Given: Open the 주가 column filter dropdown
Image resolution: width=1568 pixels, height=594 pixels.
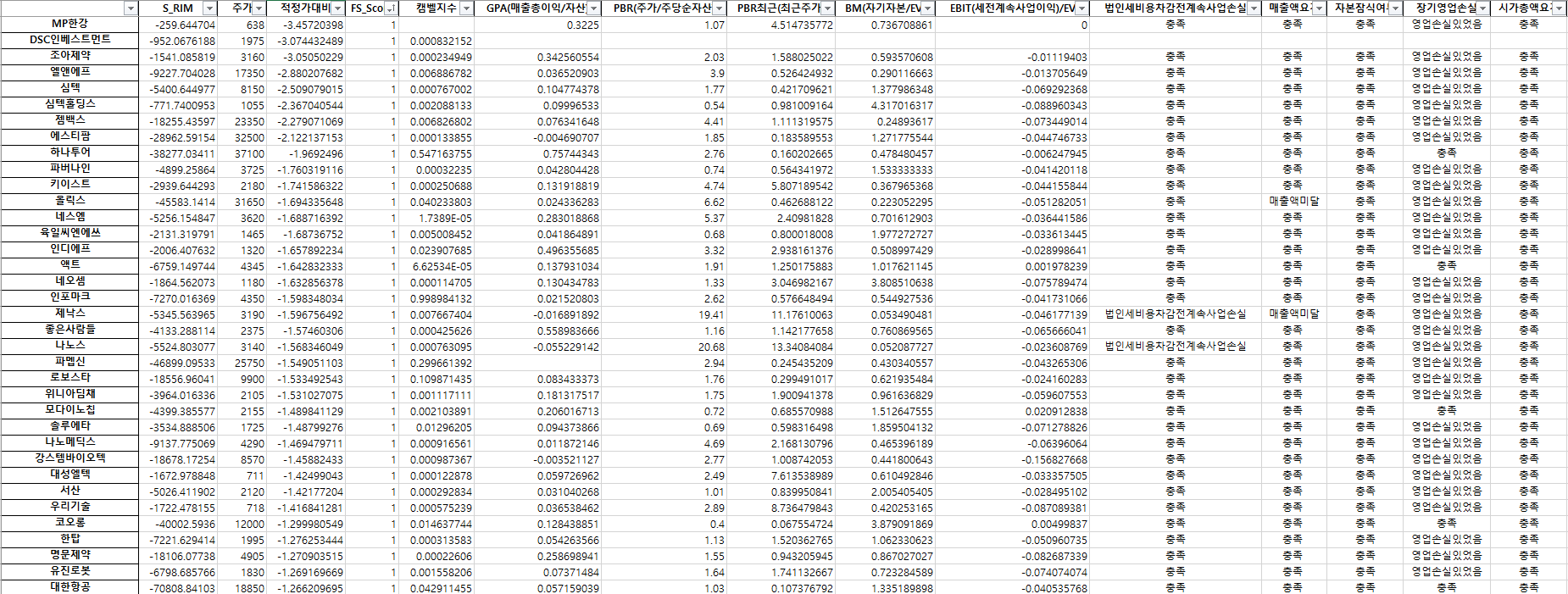Looking at the screenshot, I should coord(259,8).
